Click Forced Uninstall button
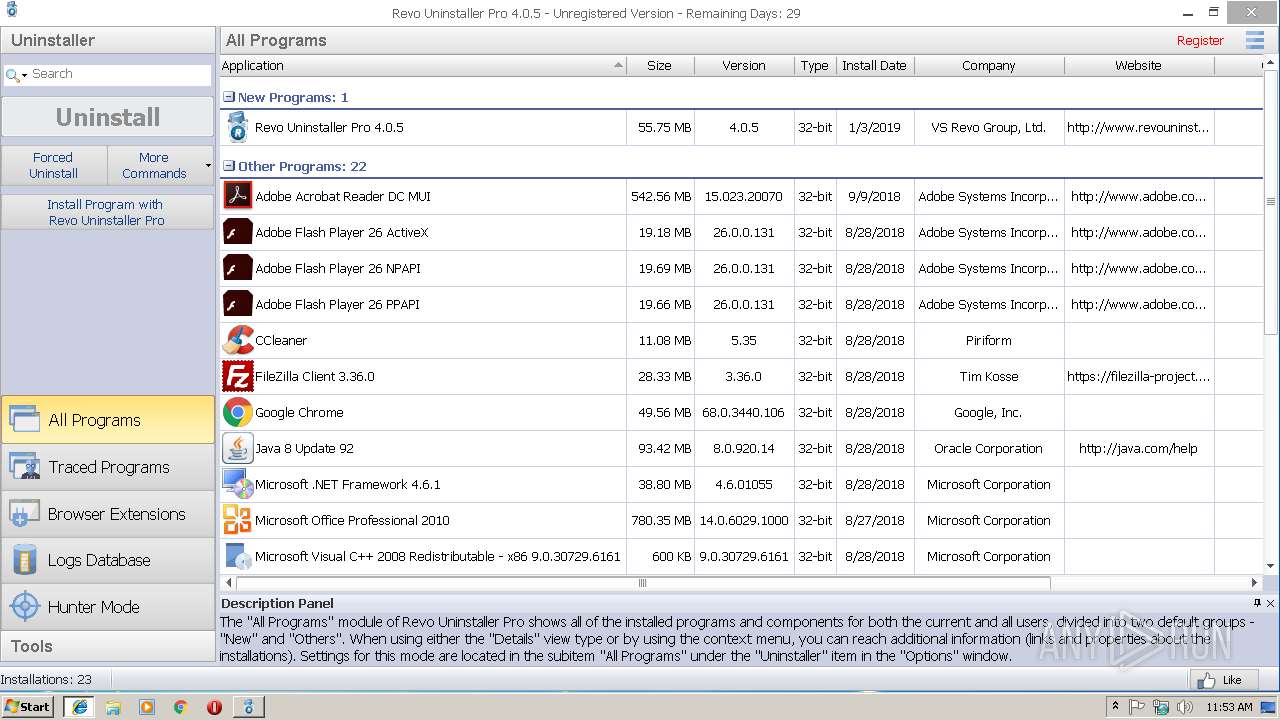Viewport: 1280px width, 720px height. pyautogui.click(x=53, y=165)
